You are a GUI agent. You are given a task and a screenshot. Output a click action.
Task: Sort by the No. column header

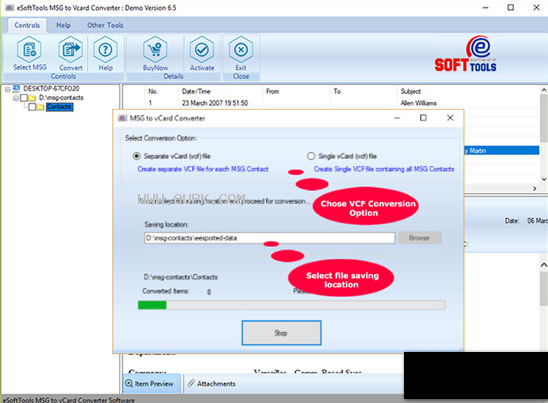153,91
